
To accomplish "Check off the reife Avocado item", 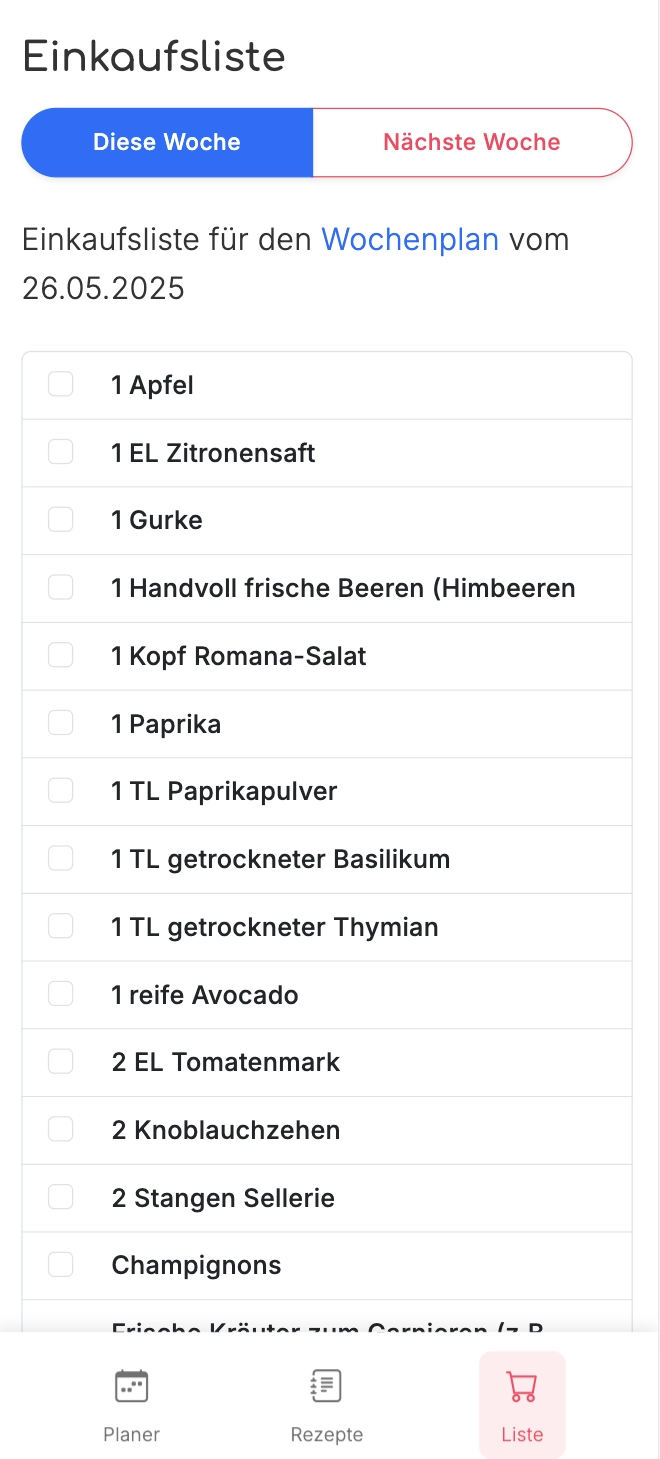I will (x=61, y=994).
